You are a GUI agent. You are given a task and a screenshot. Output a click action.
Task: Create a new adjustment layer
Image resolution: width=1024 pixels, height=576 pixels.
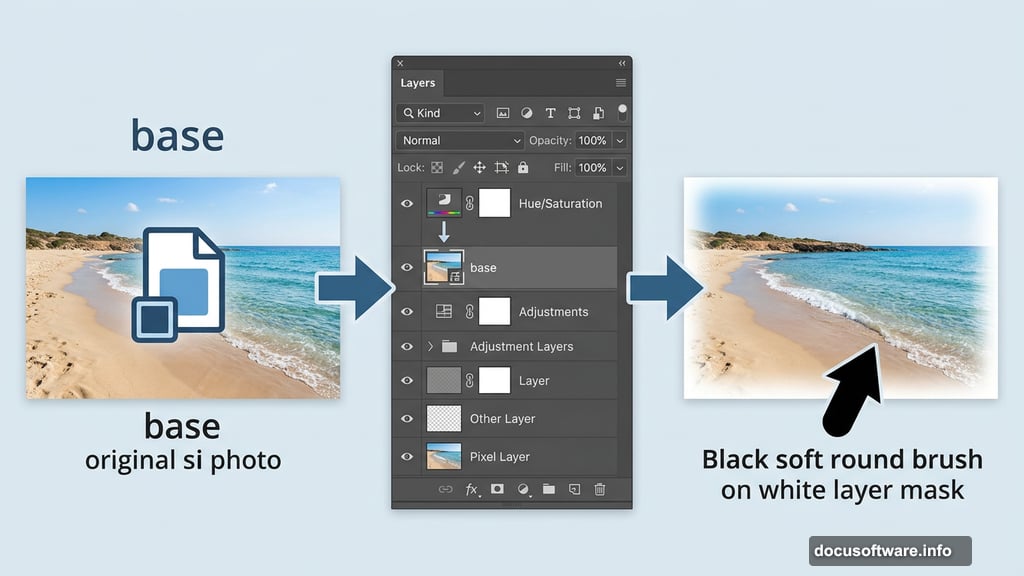click(523, 490)
